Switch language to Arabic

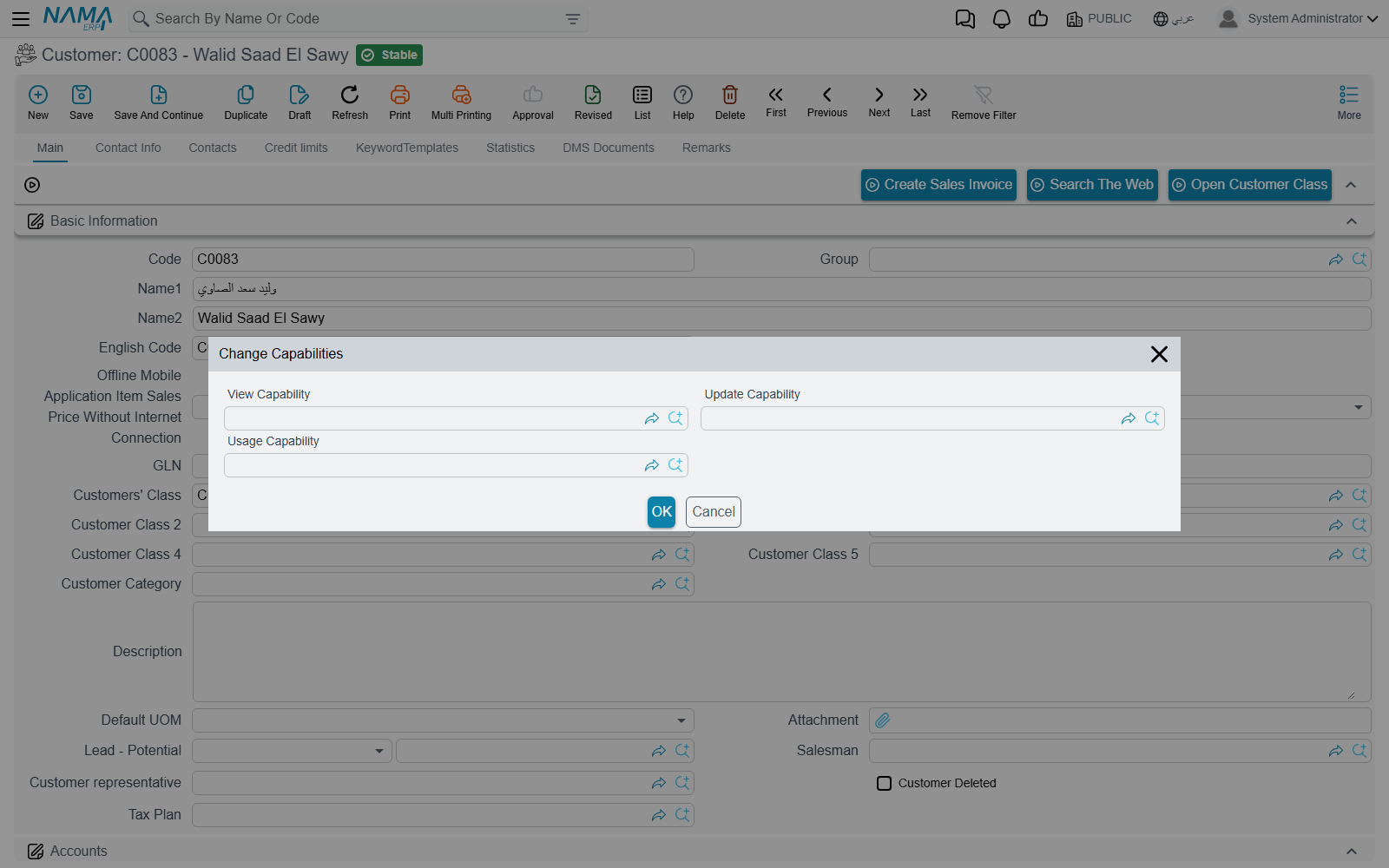point(1173,19)
